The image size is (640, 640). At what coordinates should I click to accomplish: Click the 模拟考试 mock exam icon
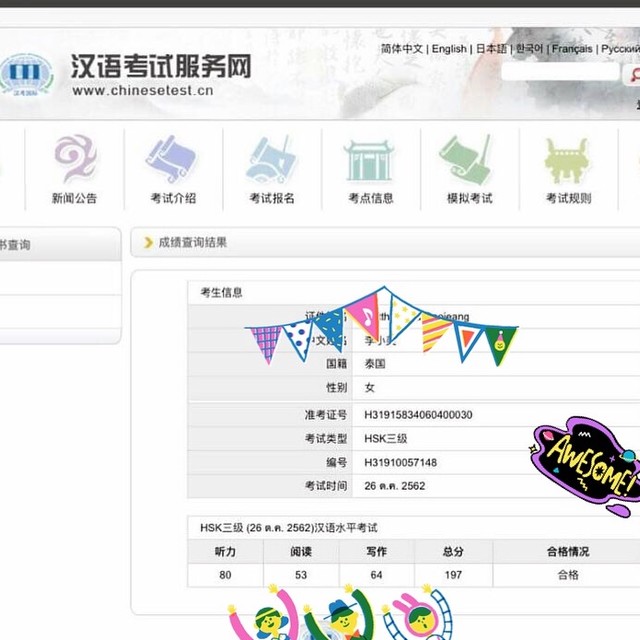468,160
